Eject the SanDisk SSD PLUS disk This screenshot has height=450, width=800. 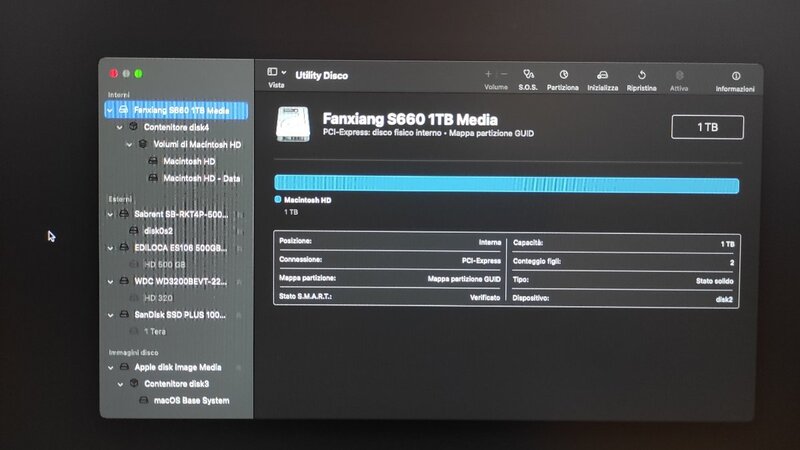click(239, 315)
